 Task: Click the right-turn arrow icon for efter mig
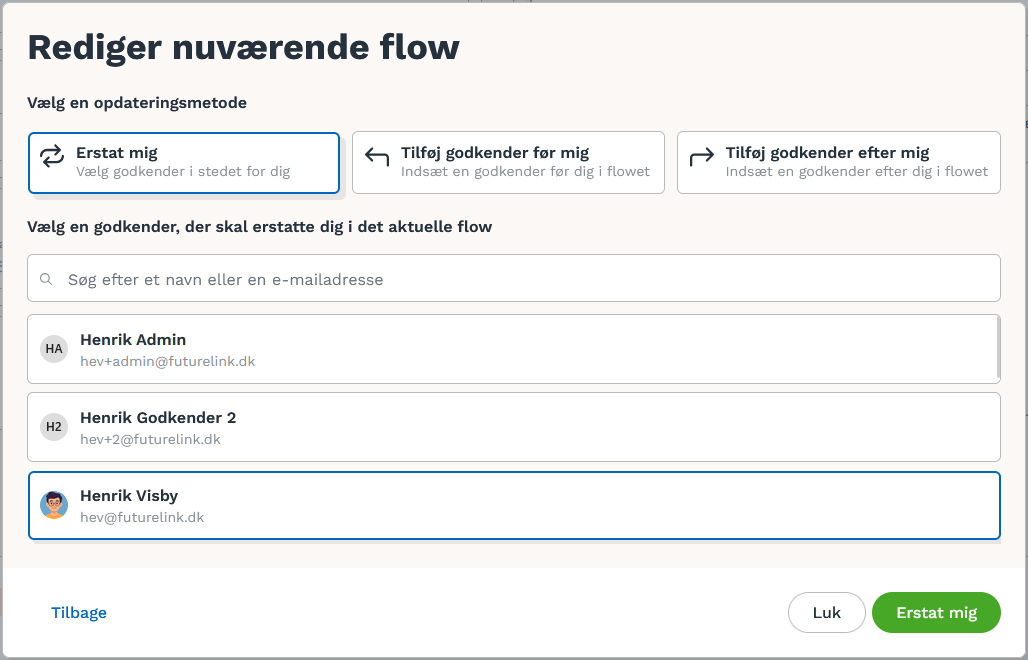(702, 156)
